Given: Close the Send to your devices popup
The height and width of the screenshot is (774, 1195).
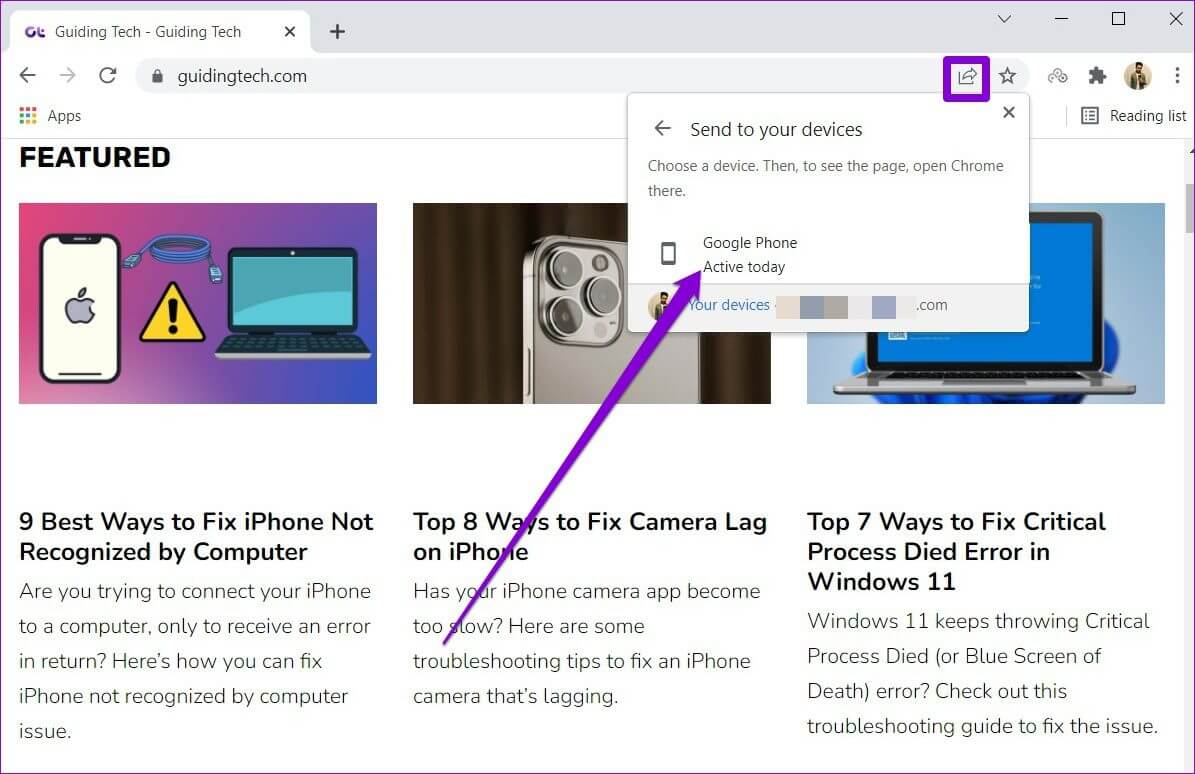Looking at the screenshot, I should [1009, 113].
